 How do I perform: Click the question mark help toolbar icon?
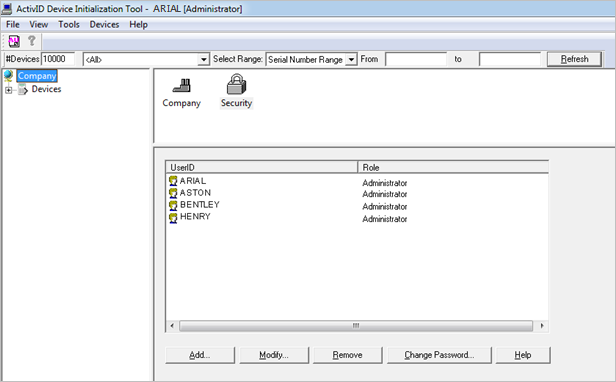(x=32, y=41)
